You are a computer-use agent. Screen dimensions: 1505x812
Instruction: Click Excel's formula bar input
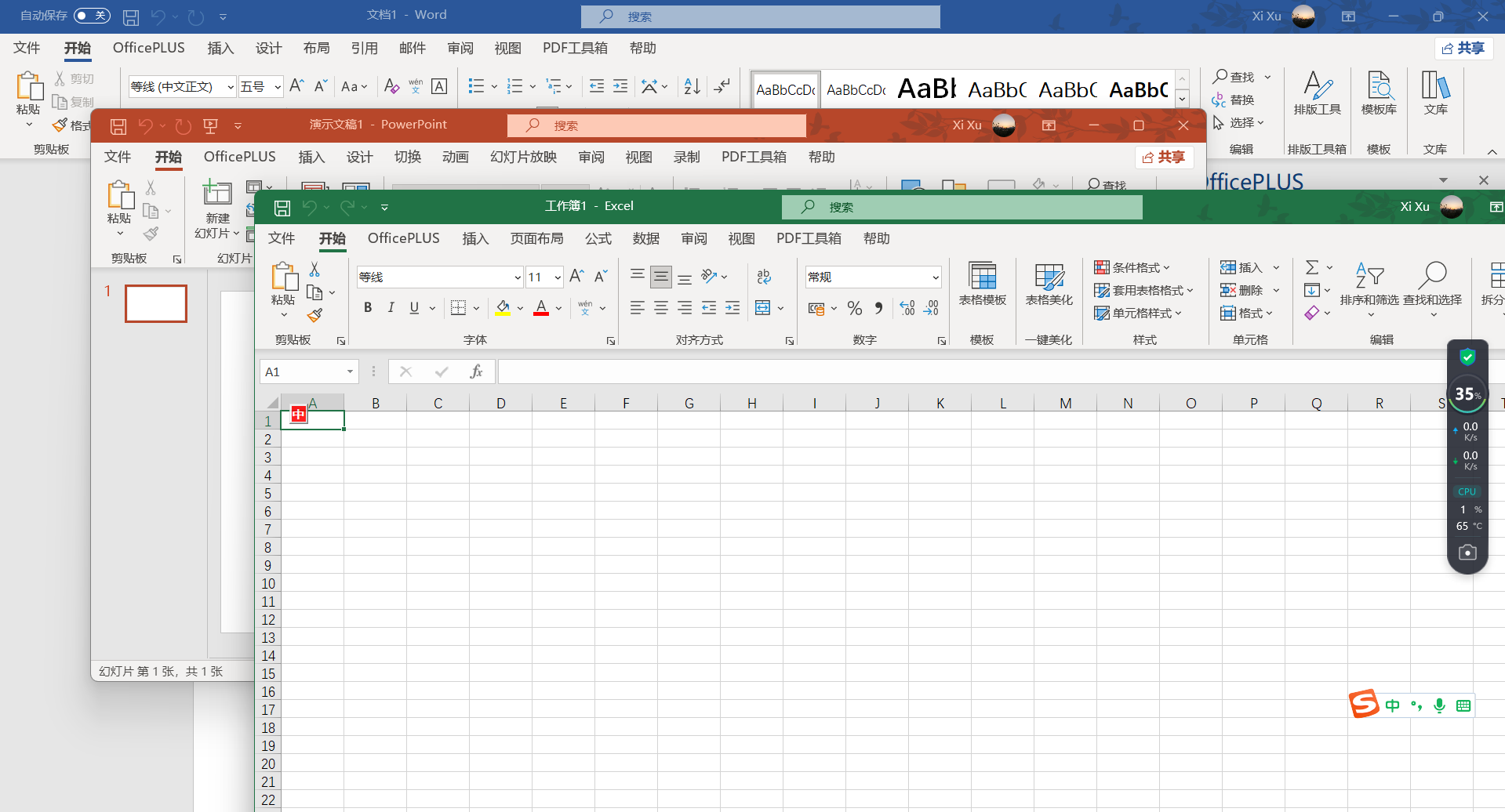coord(972,372)
